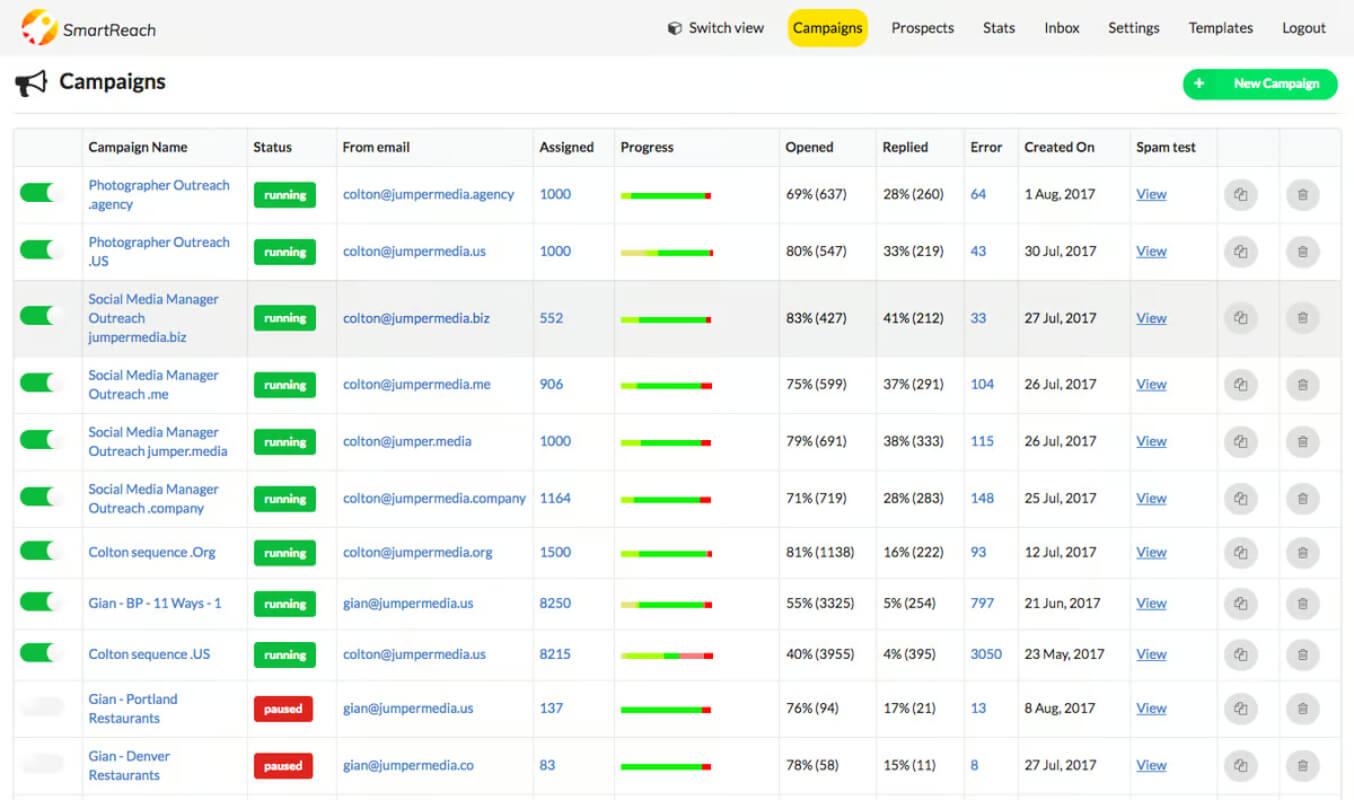The image size is (1354, 800).
Task: Click the SmartReach logo
Action: (89, 28)
